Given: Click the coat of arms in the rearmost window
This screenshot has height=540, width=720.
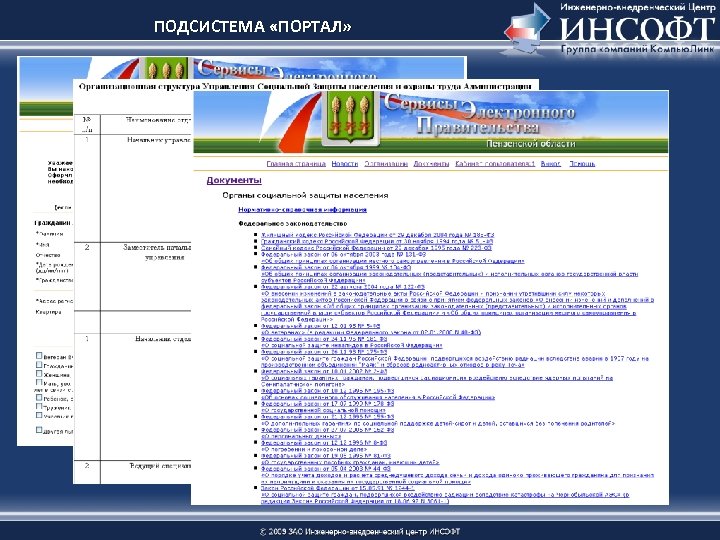Looking at the screenshot, I should [x=166, y=68].
